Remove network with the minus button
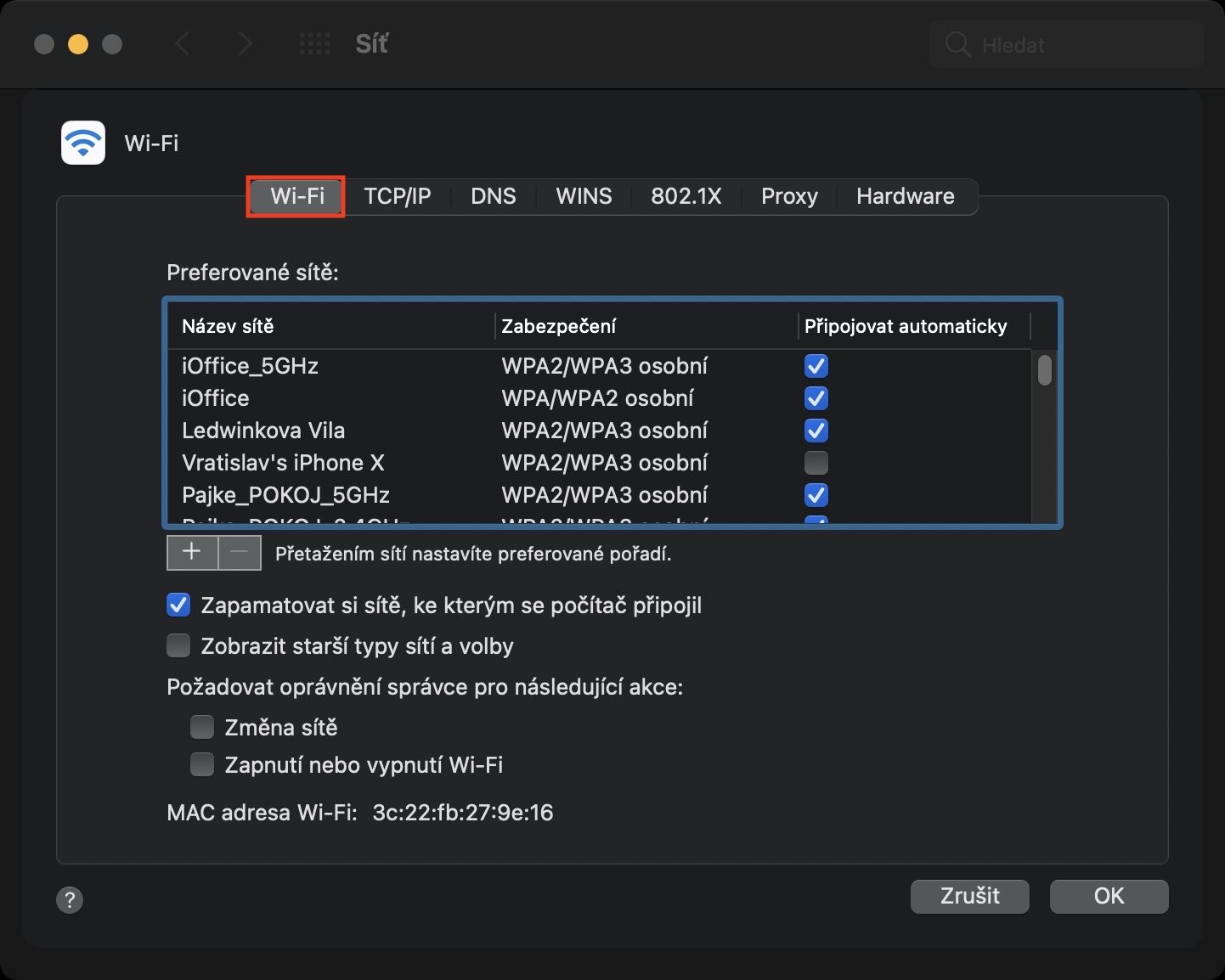Viewport: 1225px width, 980px height. (x=240, y=553)
